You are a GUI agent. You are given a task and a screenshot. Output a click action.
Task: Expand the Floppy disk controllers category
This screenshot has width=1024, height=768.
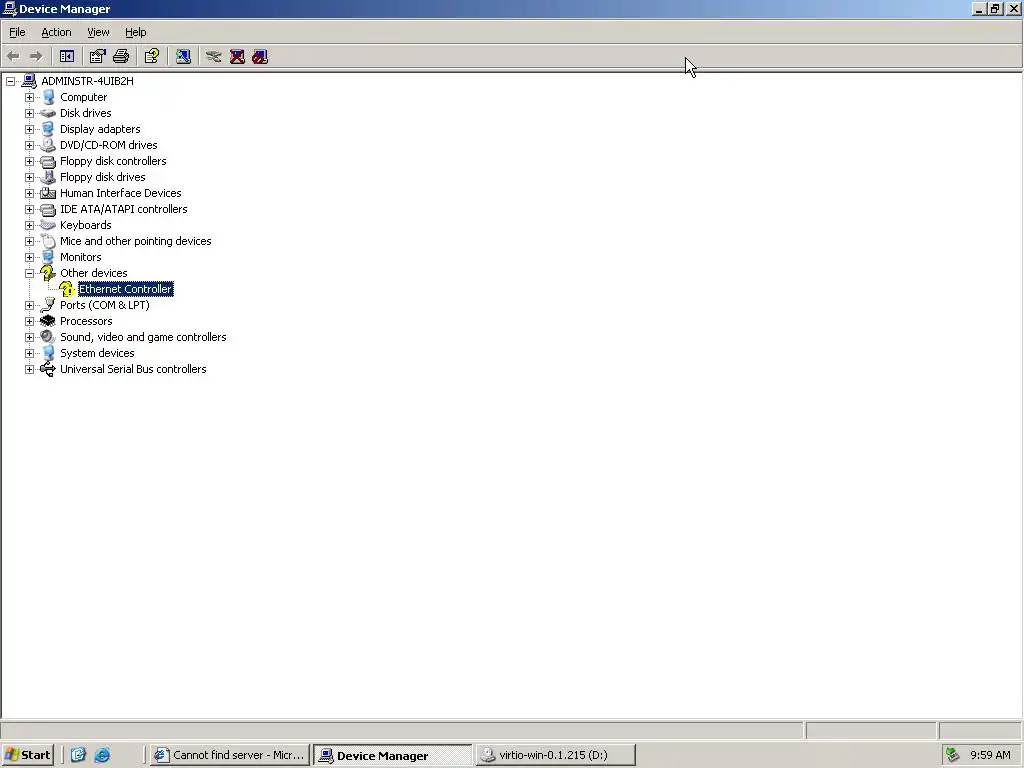[x=29, y=161]
